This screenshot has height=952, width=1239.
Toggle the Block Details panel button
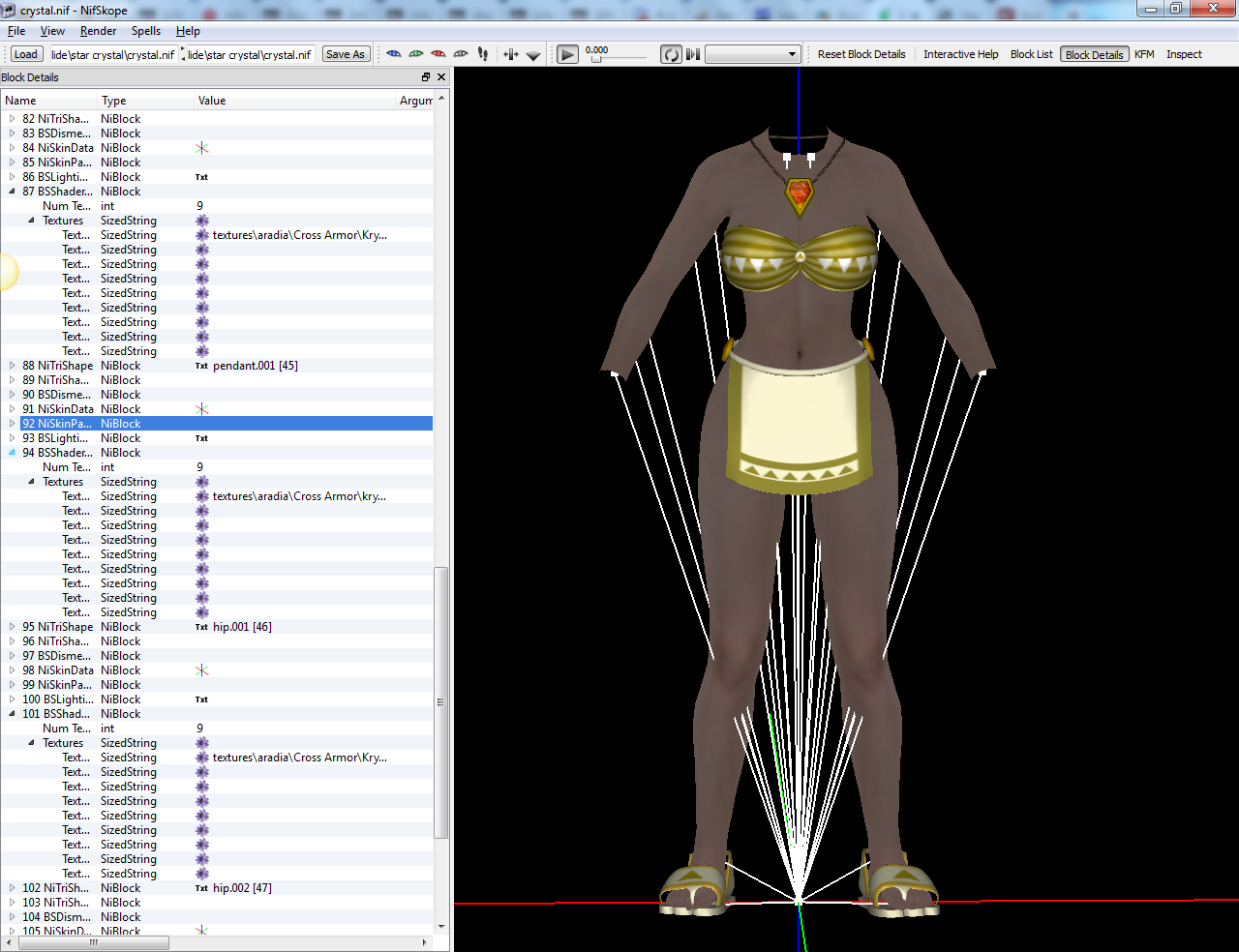1095,54
